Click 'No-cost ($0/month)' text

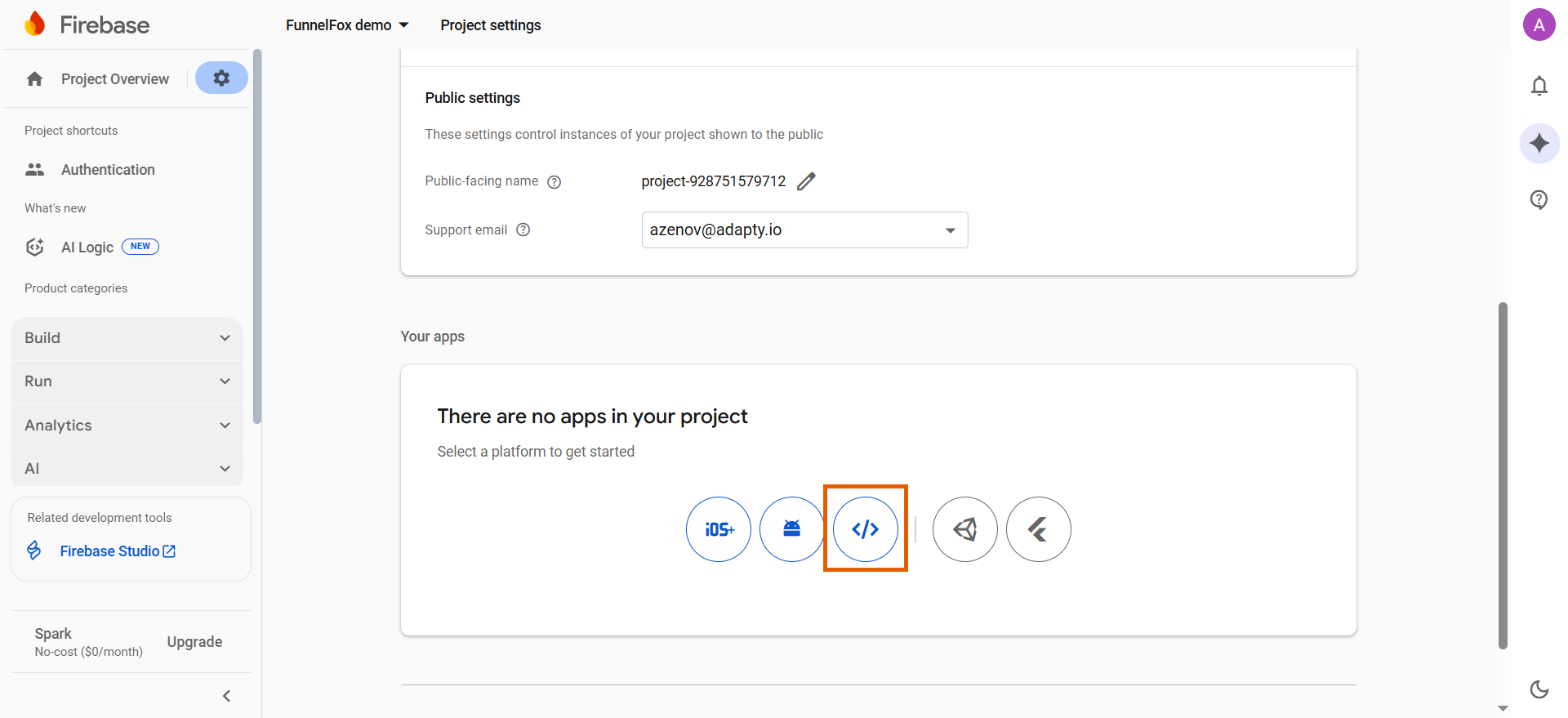pos(89,652)
